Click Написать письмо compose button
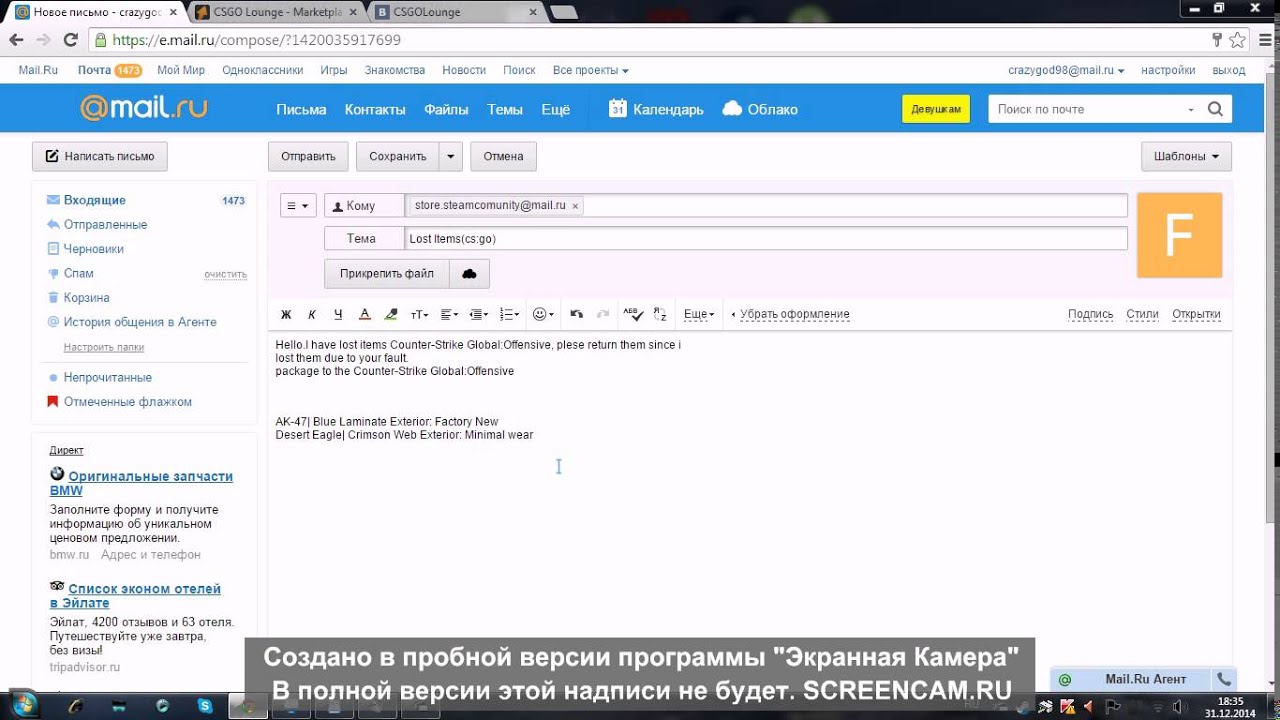 point(100,157)
